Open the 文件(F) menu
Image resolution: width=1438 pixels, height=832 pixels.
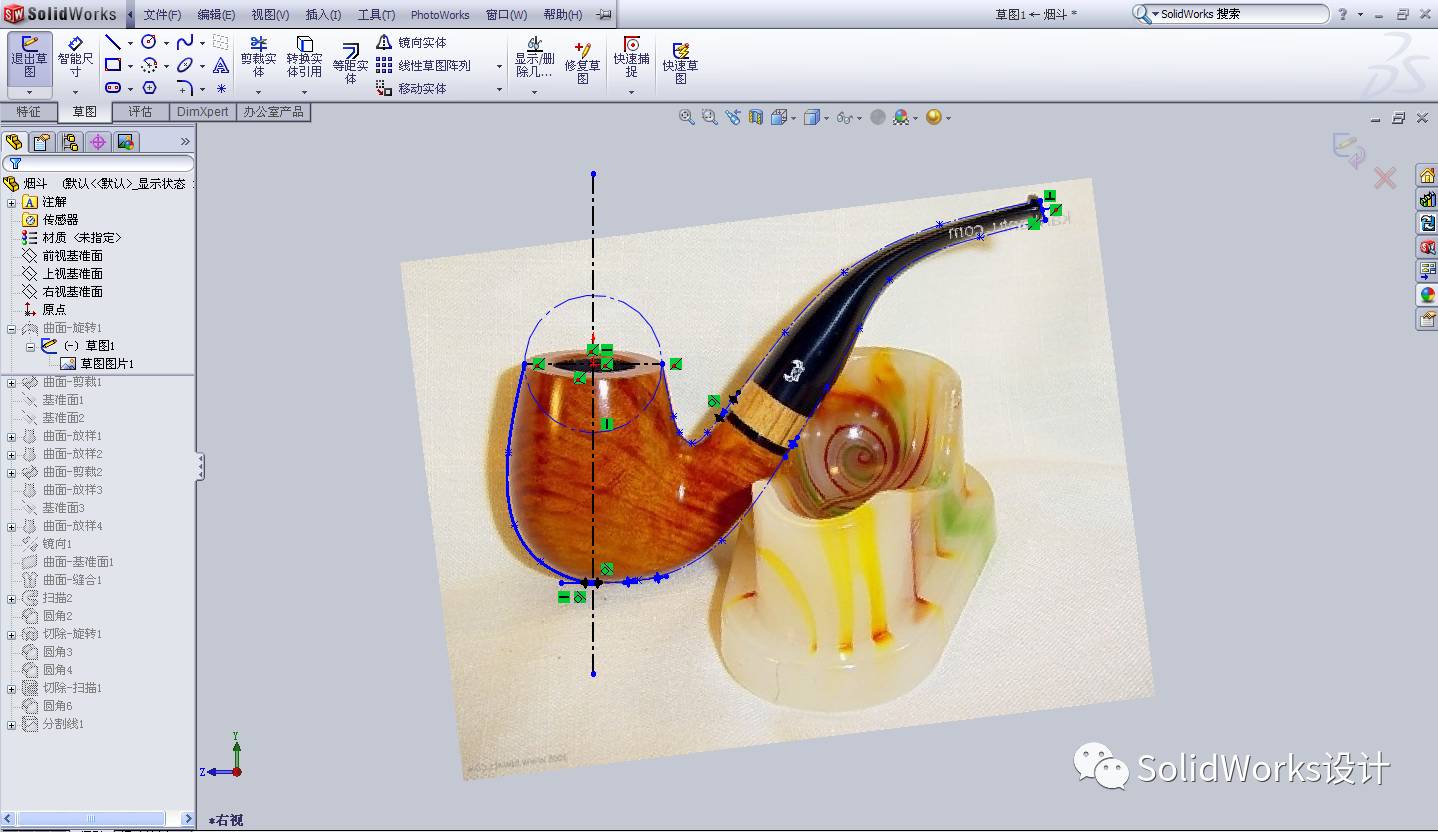[162, 15]
